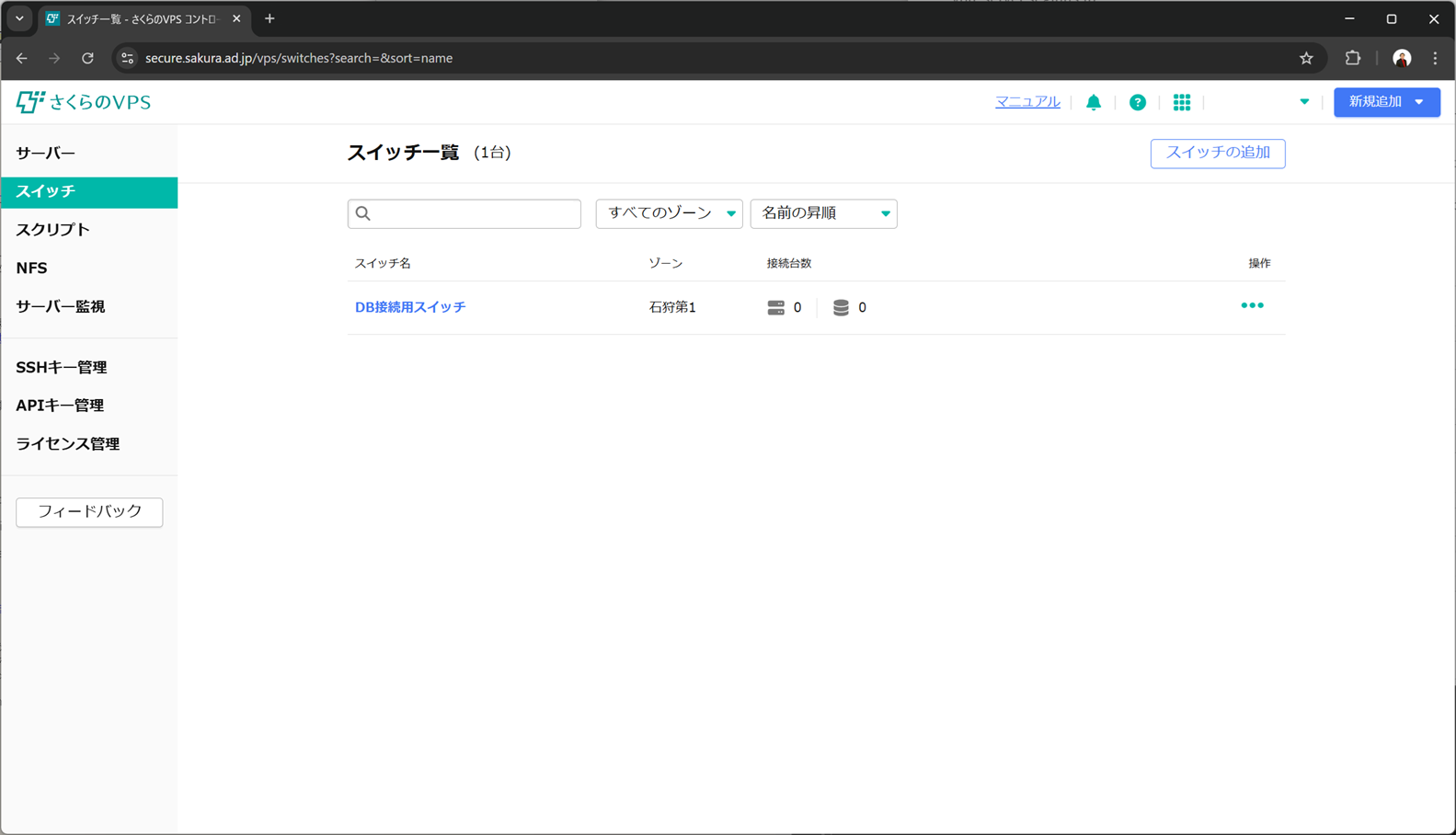Open the help question mark icon
This screenshot has height=835, width=1456.
point(1138,102)
